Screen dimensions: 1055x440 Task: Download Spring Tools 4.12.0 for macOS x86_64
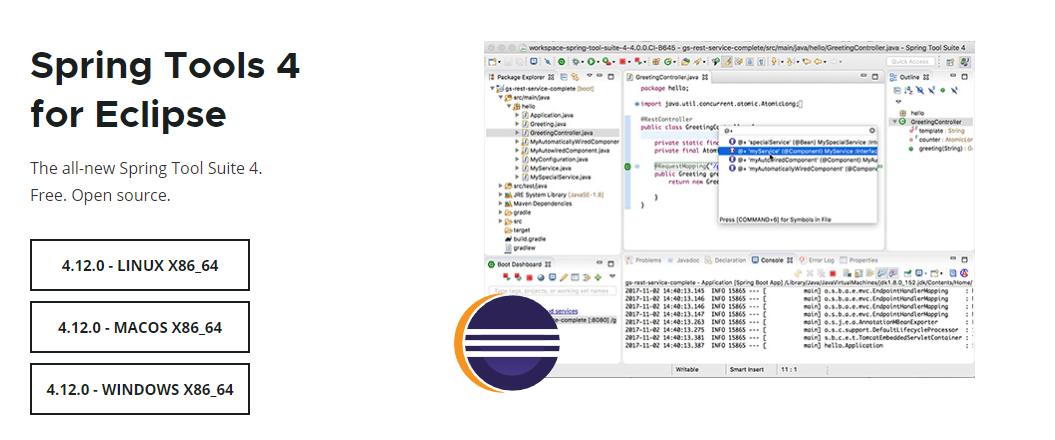140,327
